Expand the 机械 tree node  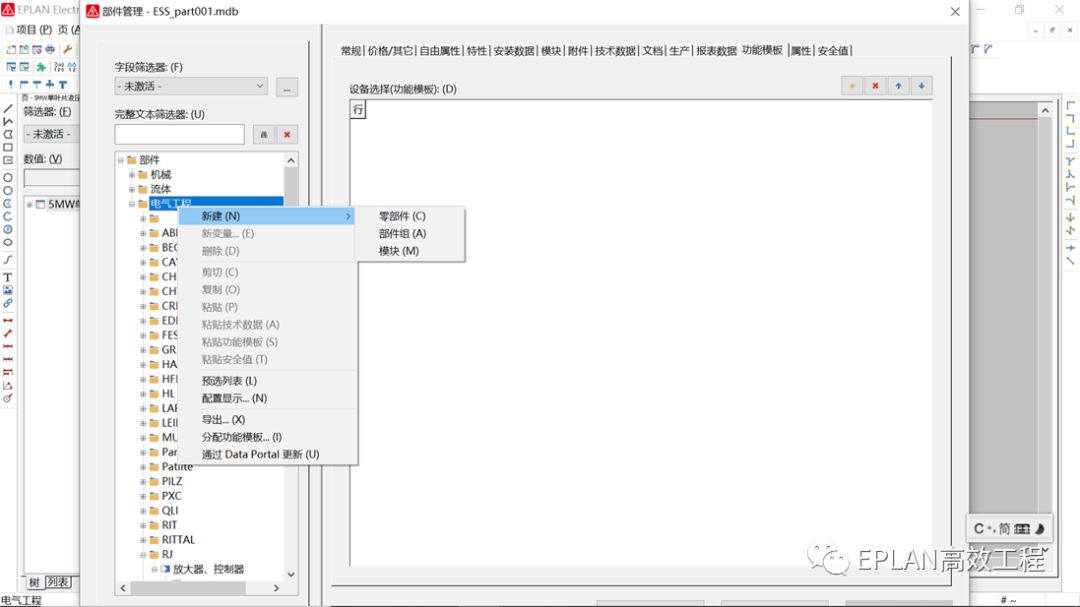click(x=131, y=173)
